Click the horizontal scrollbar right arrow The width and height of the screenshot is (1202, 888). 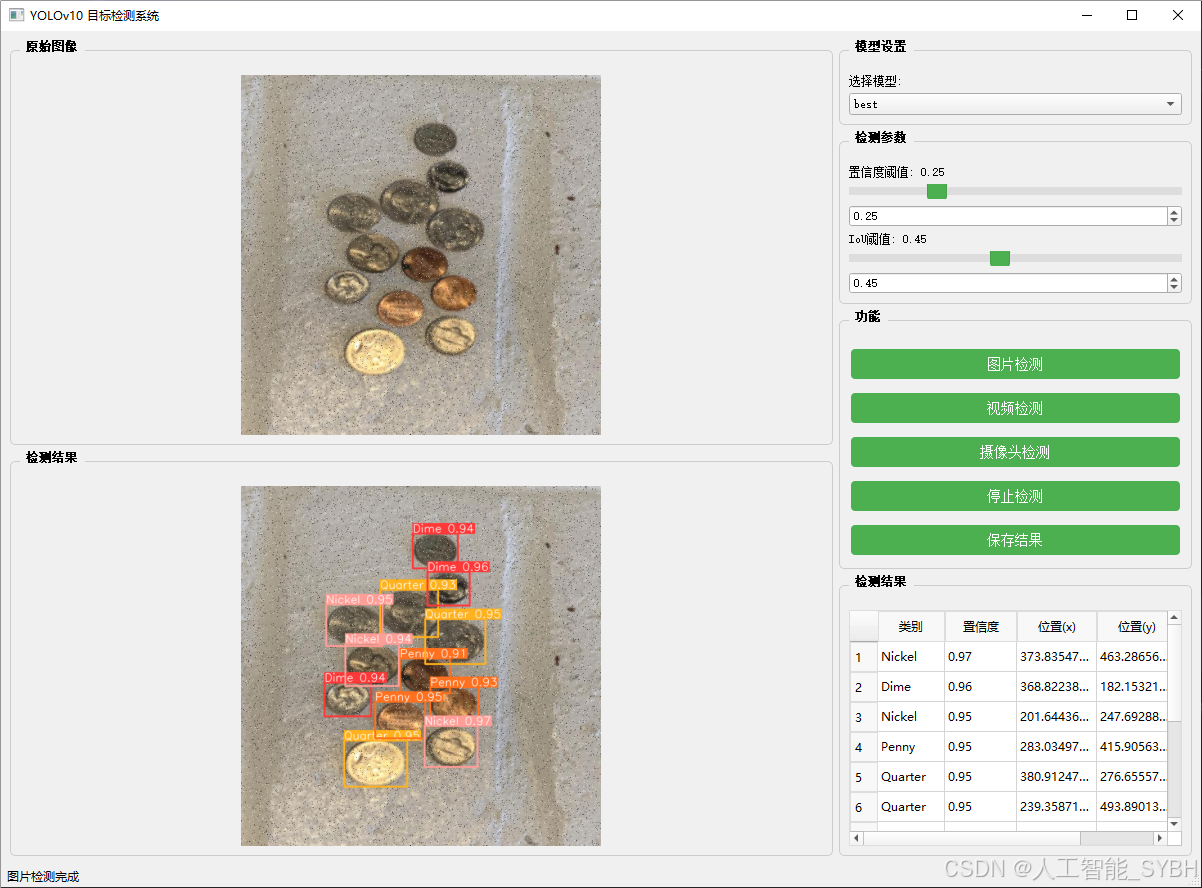(1160, 838)
